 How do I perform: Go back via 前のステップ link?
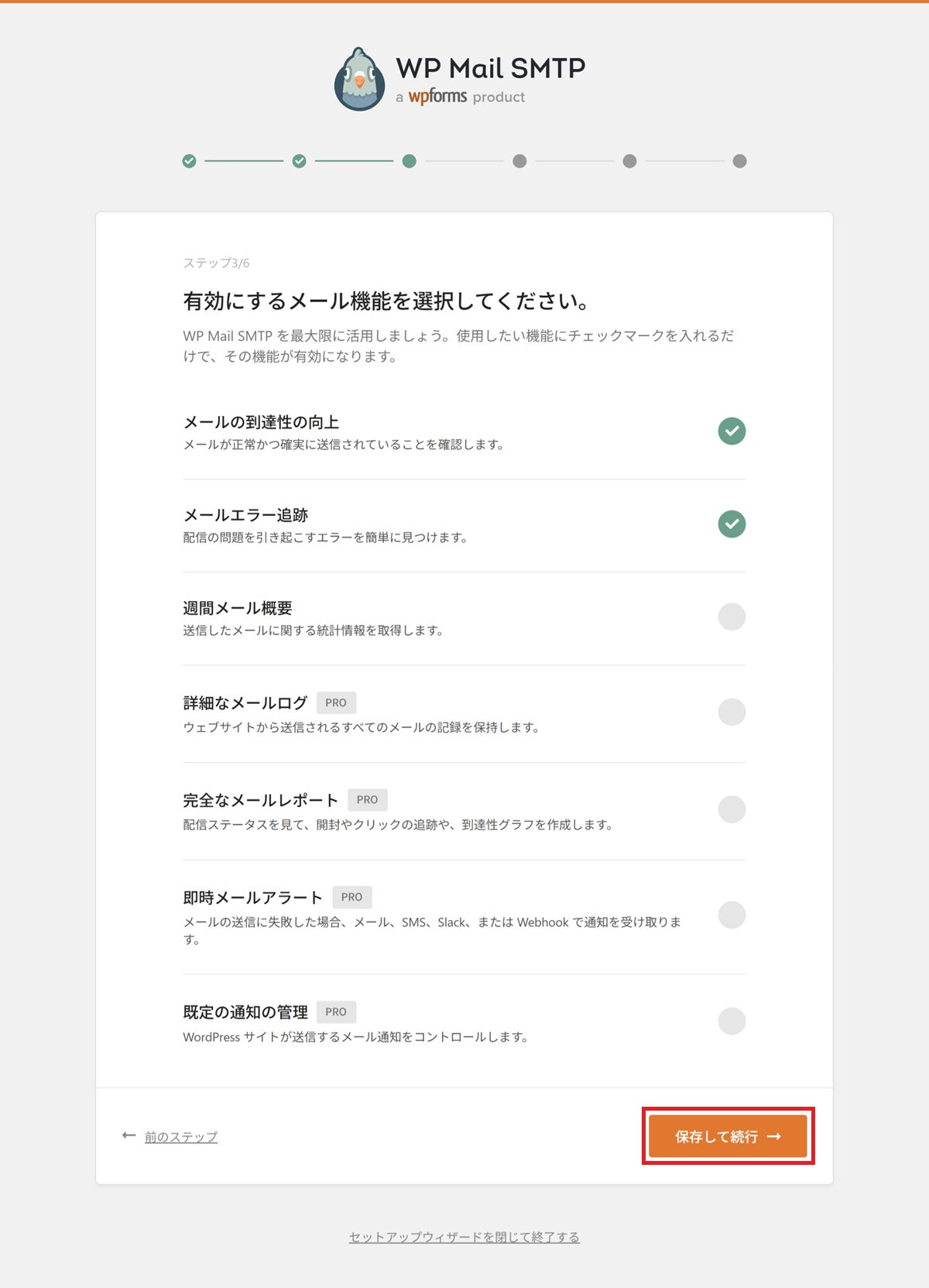coord(180,1137)
